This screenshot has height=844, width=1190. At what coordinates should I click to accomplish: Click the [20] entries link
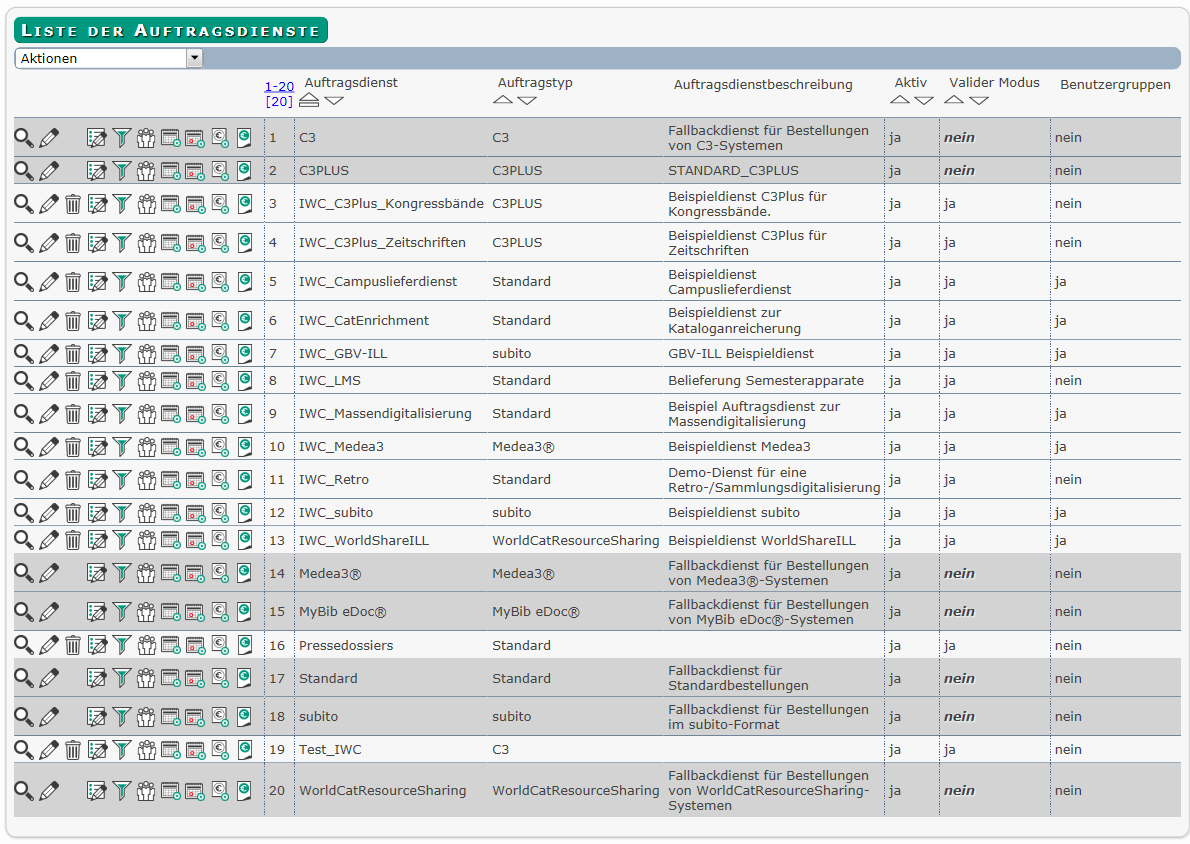click(279, 102)
